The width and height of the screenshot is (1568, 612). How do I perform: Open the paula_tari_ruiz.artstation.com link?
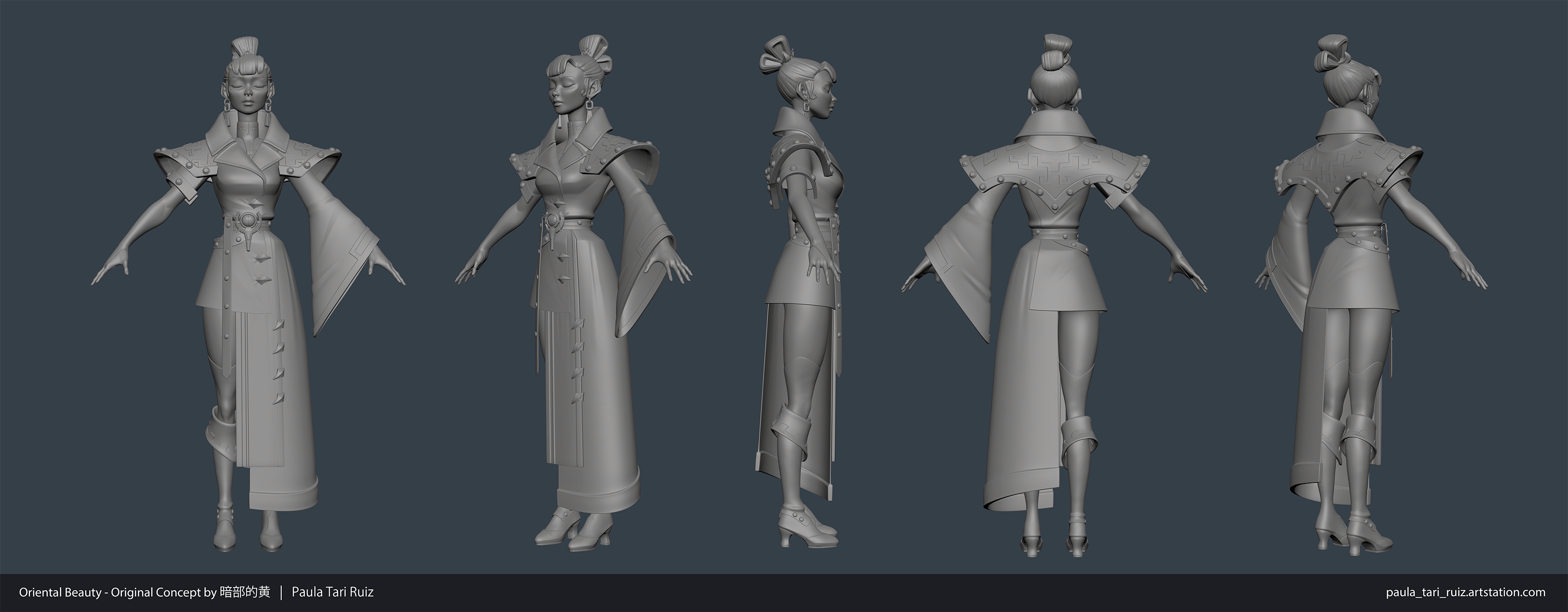click(x=1465, y=592)
